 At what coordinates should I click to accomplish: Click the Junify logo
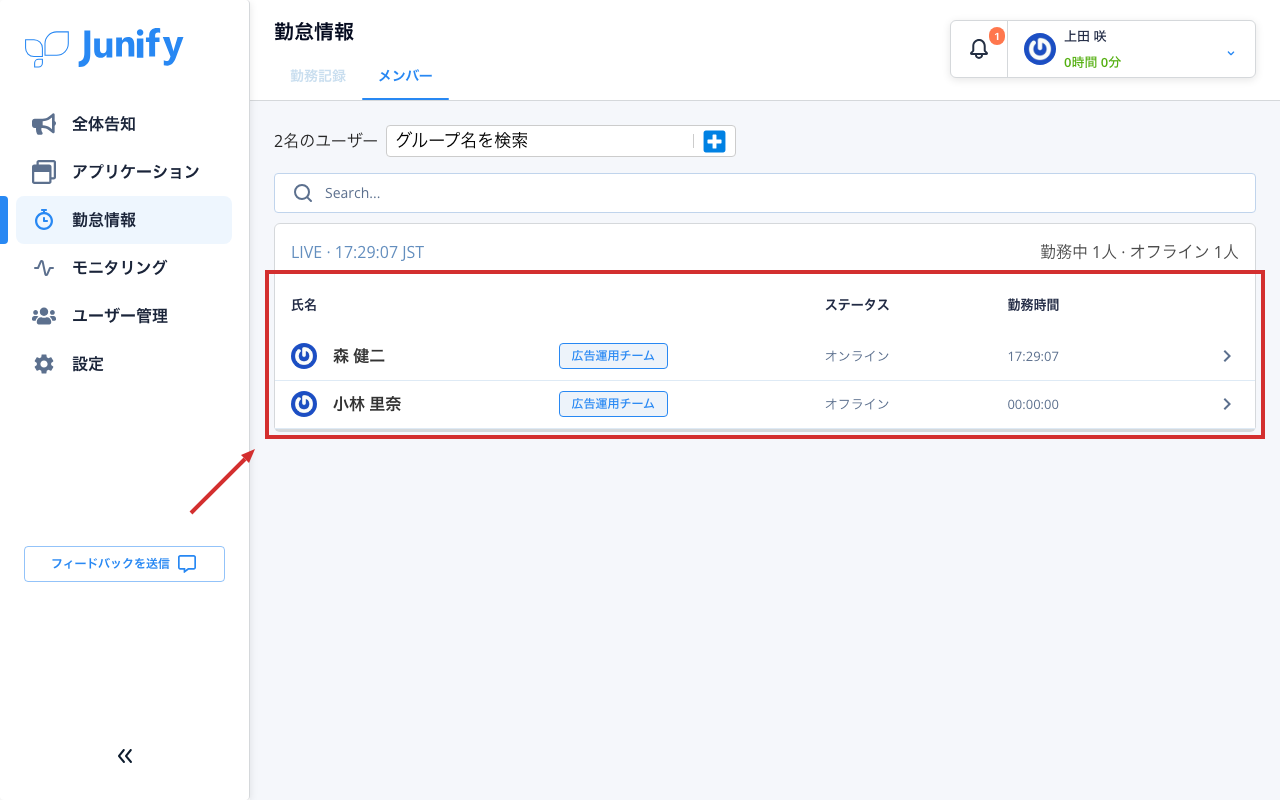104,47
